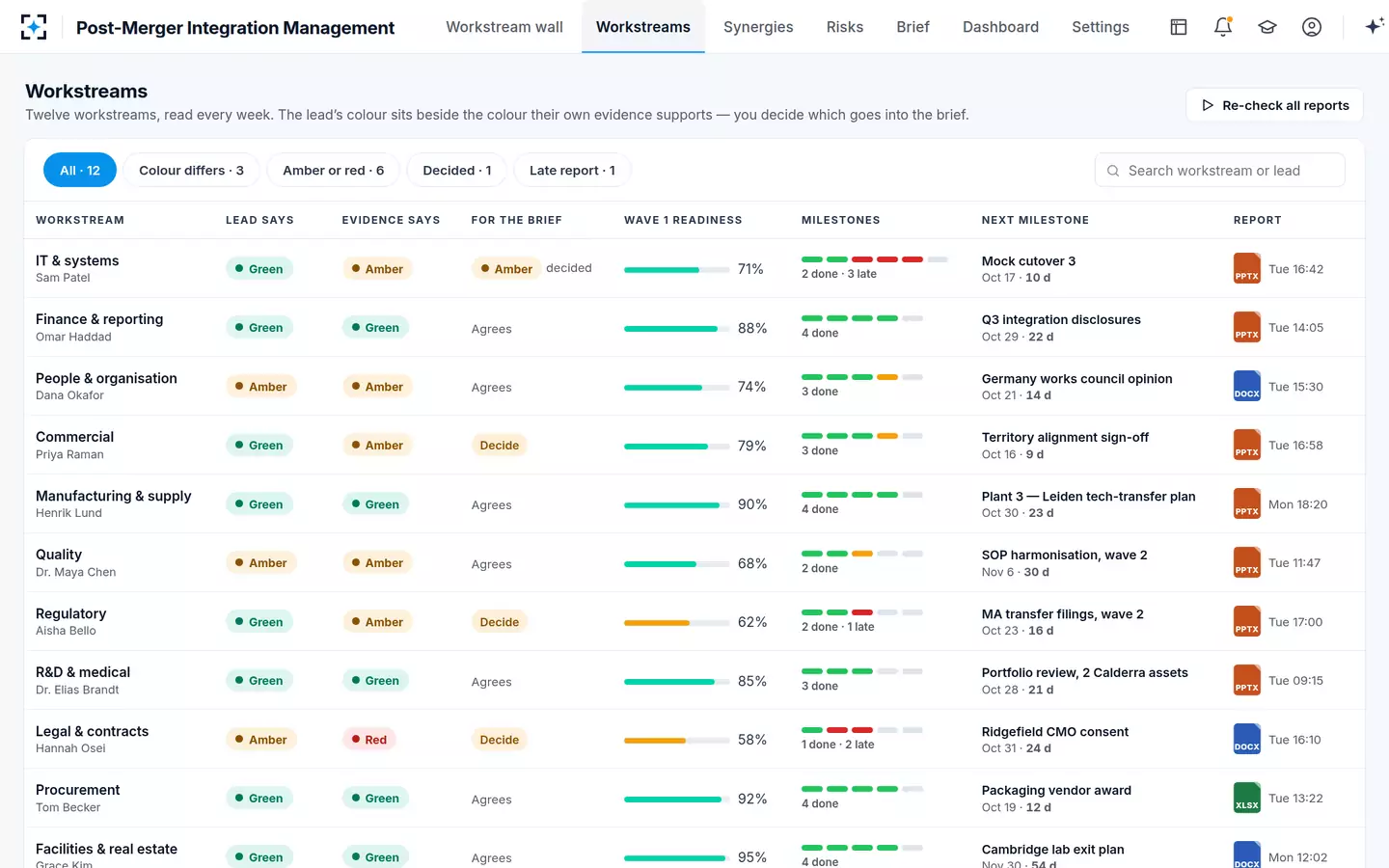This screenshot has width=1389, height=868.
Task: Click the Quality workstream name
Action: pyautogui.click(x=59, y=555)
